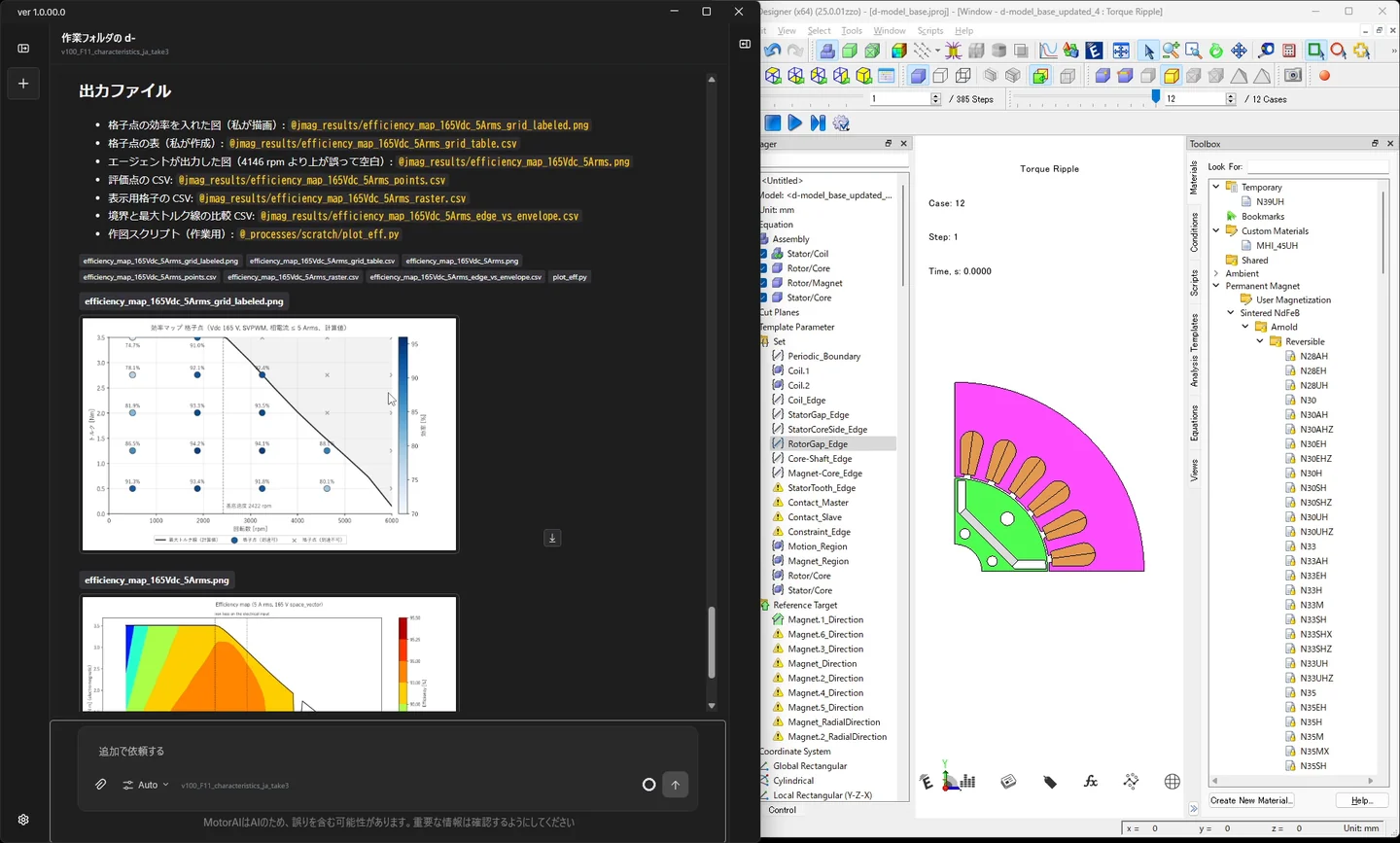The image size is (1400, 843).
Task: Click the skip-to-next step button
Action: point(818,123)
